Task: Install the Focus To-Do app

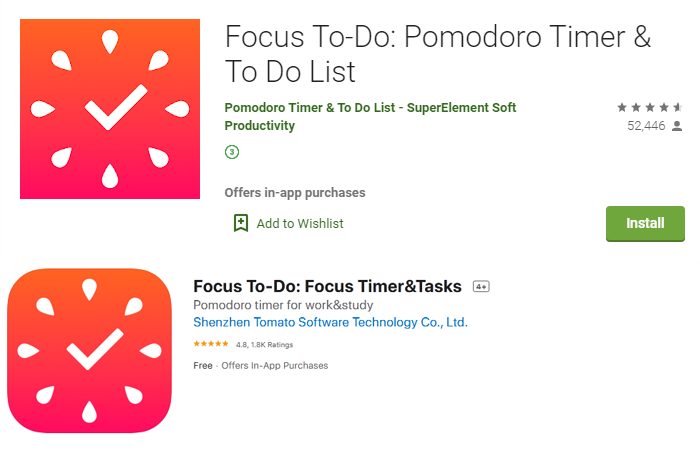Action: coord(645,223)
